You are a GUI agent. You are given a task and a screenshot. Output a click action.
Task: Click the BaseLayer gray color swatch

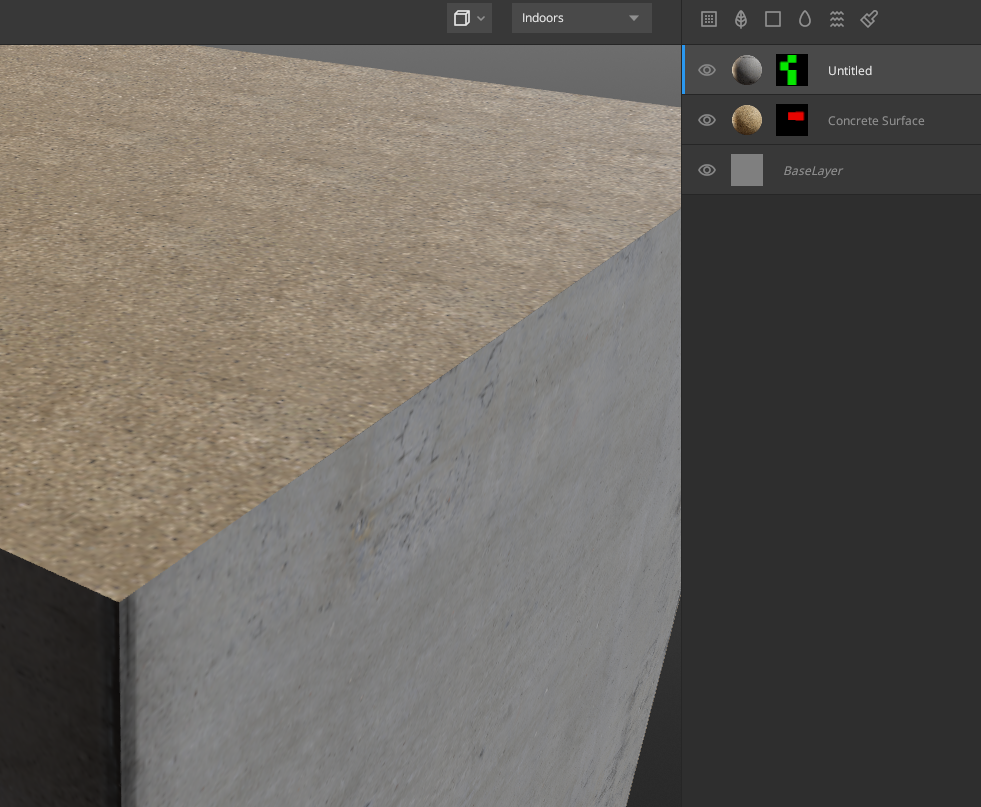747,170
